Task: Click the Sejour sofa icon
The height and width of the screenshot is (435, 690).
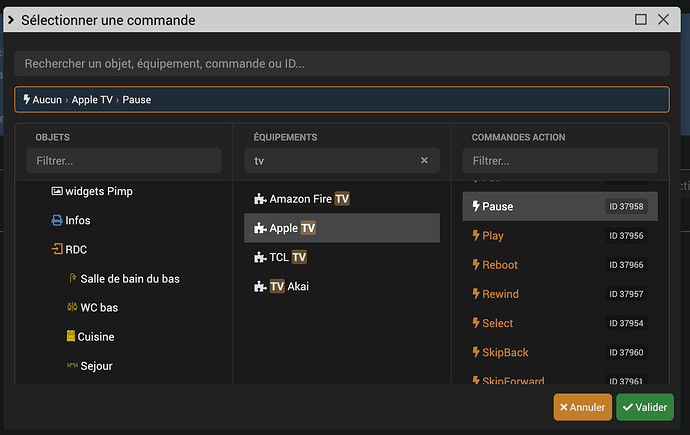Action: (x=72, y=365)
